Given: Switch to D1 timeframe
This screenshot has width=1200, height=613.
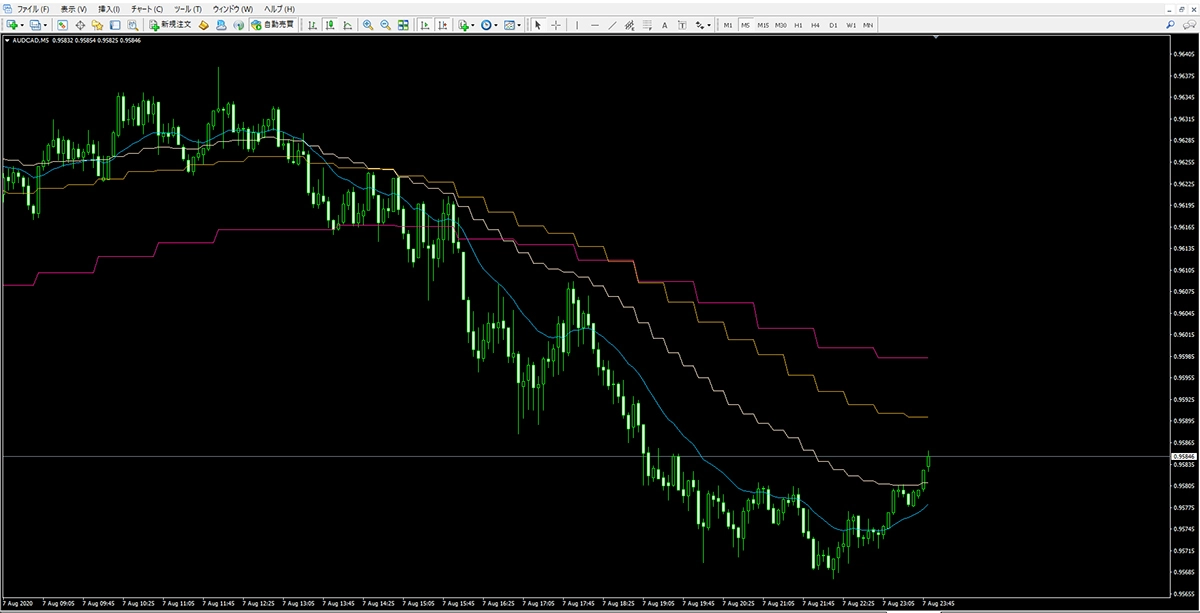Looking at the screenshot, I should tap(833, 24).
